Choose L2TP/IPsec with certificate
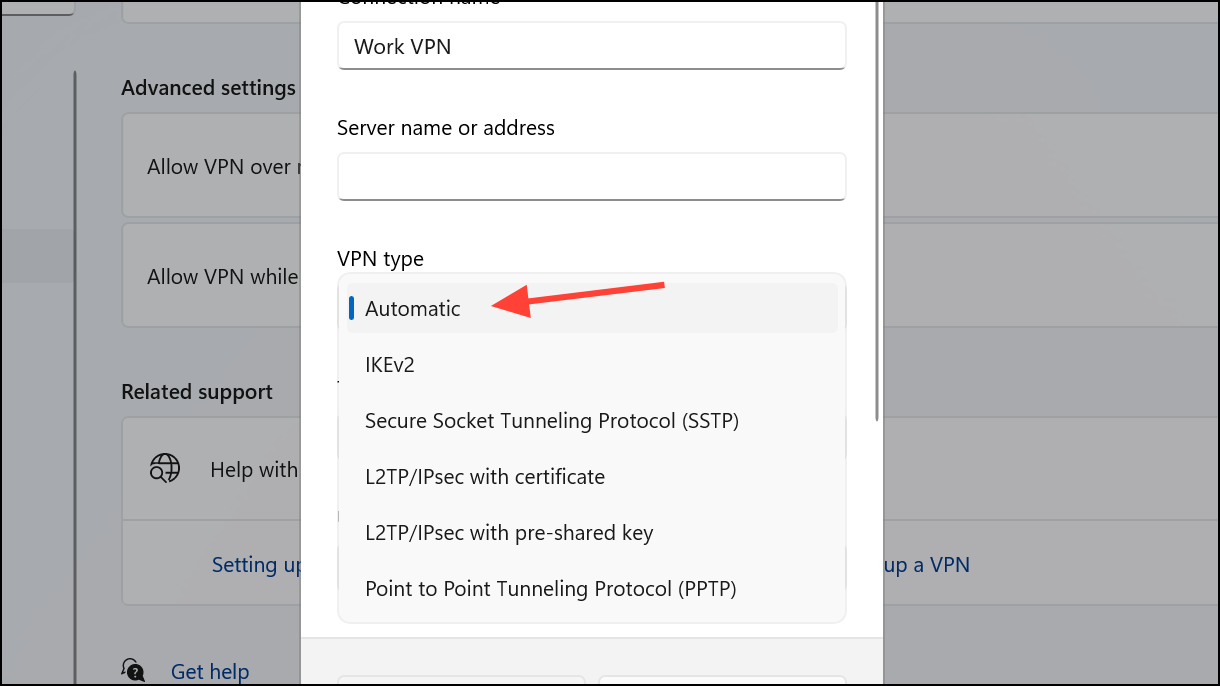This screenshot has width=1220, height=686. tap(485, 477)
